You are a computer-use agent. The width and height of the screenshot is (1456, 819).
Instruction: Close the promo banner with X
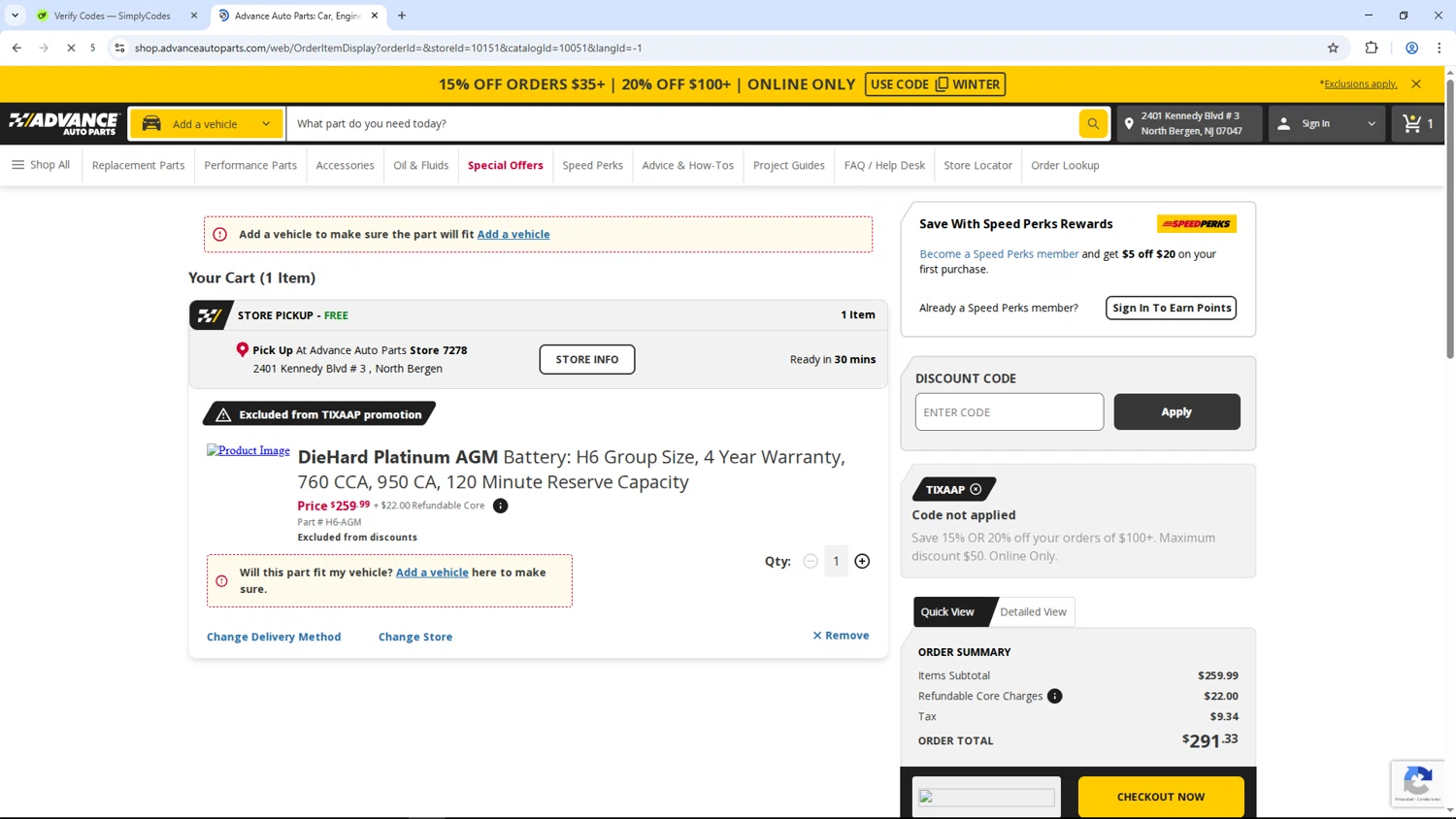point(1416,83)
